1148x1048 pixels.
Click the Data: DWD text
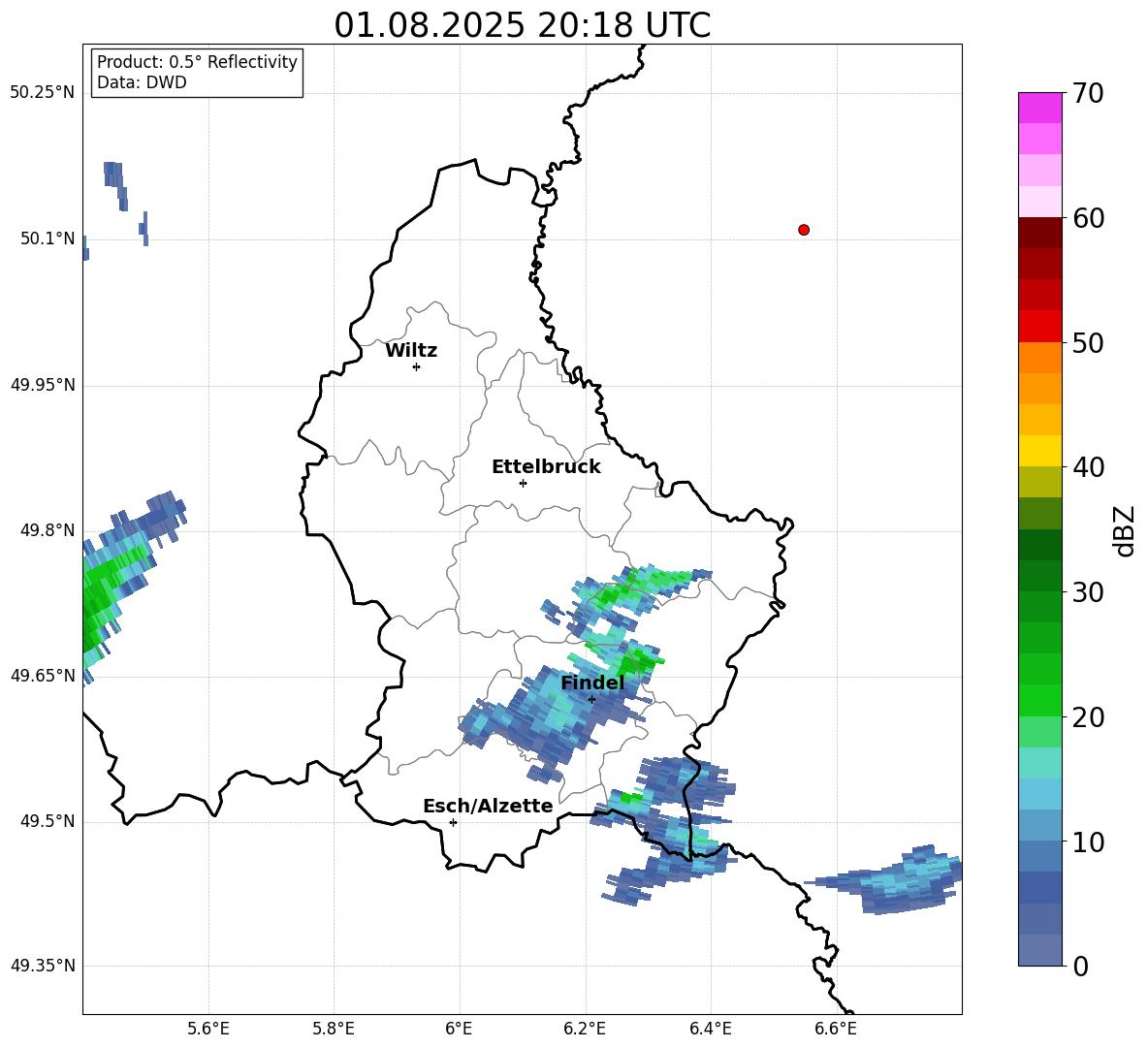click(x=142, y=82)
